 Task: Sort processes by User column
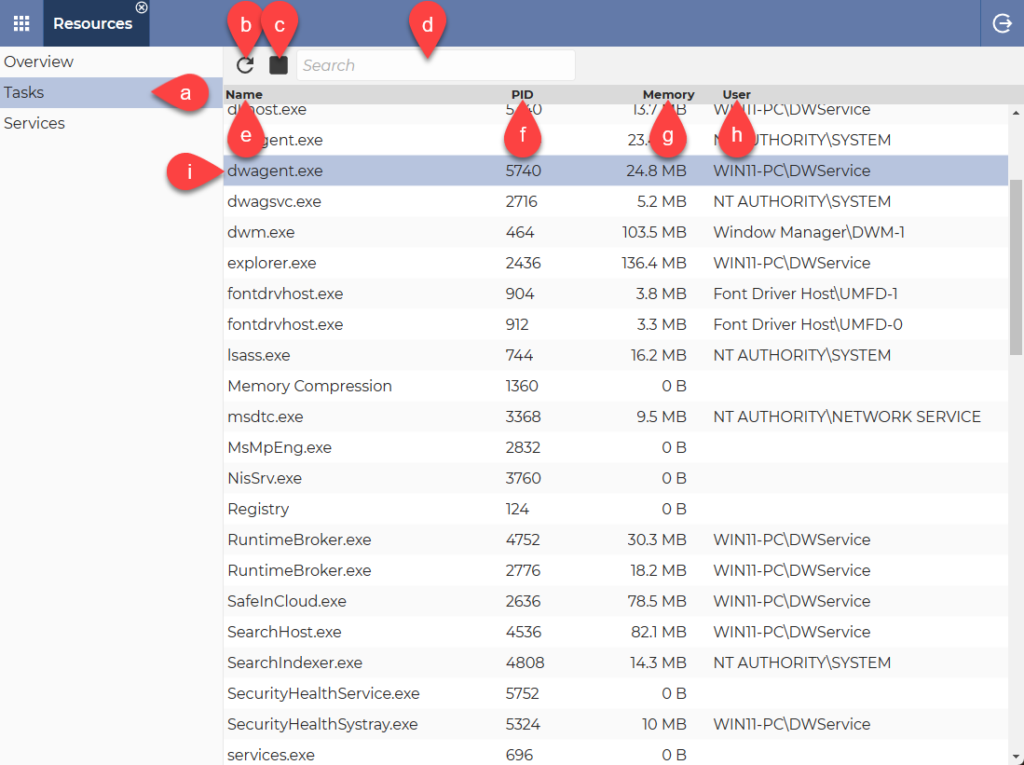(736, 94)
